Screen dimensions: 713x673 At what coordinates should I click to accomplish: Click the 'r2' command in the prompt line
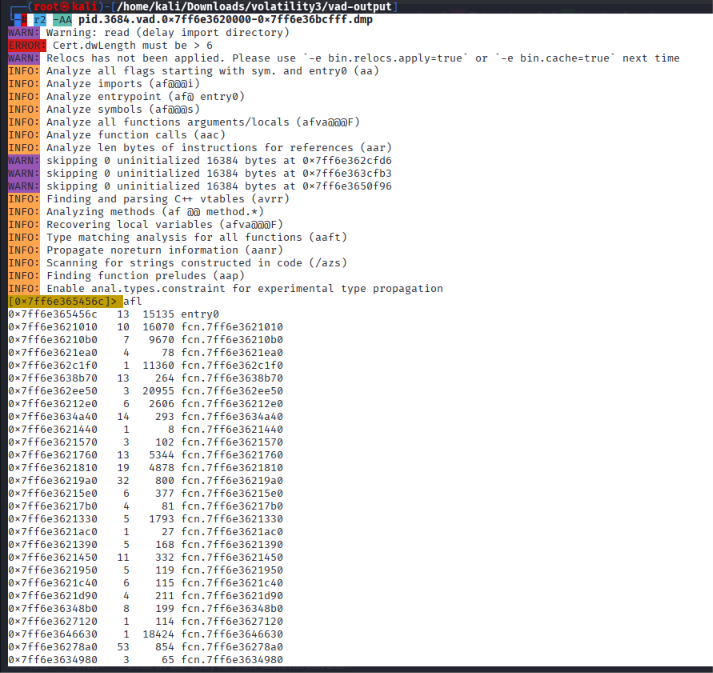tap(40, 20)
